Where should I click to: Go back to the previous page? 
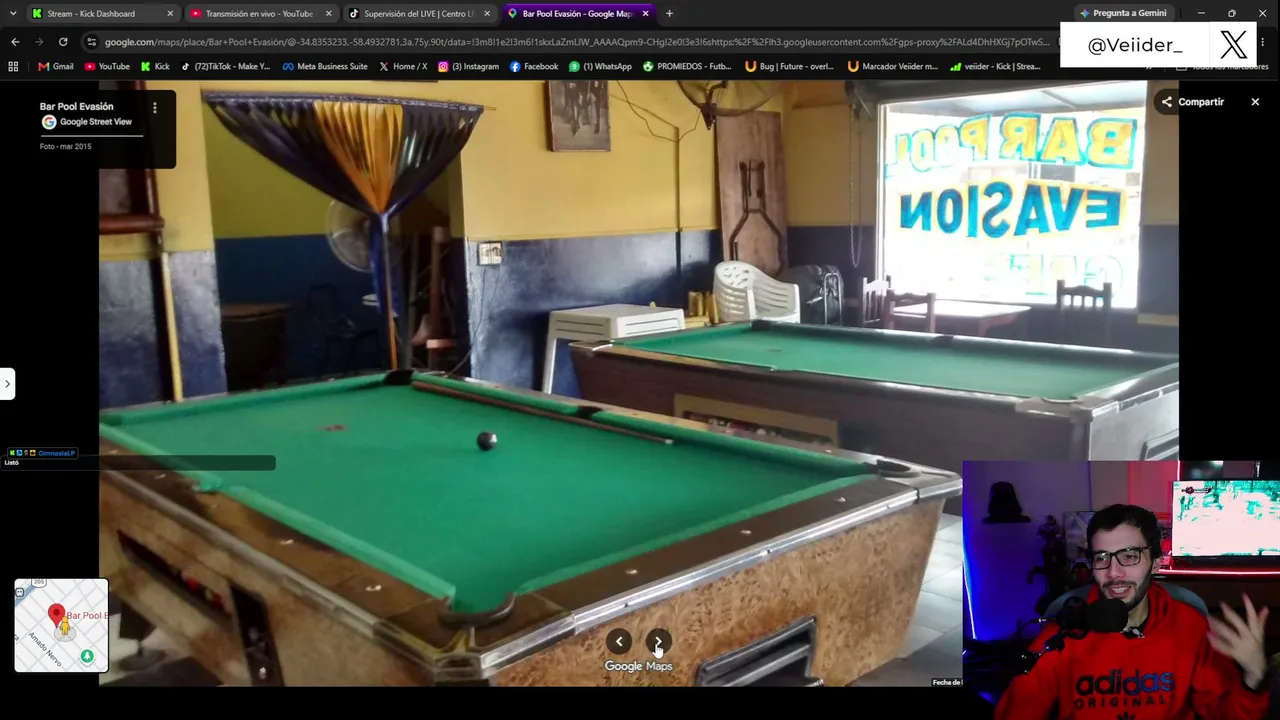(15, 42)
